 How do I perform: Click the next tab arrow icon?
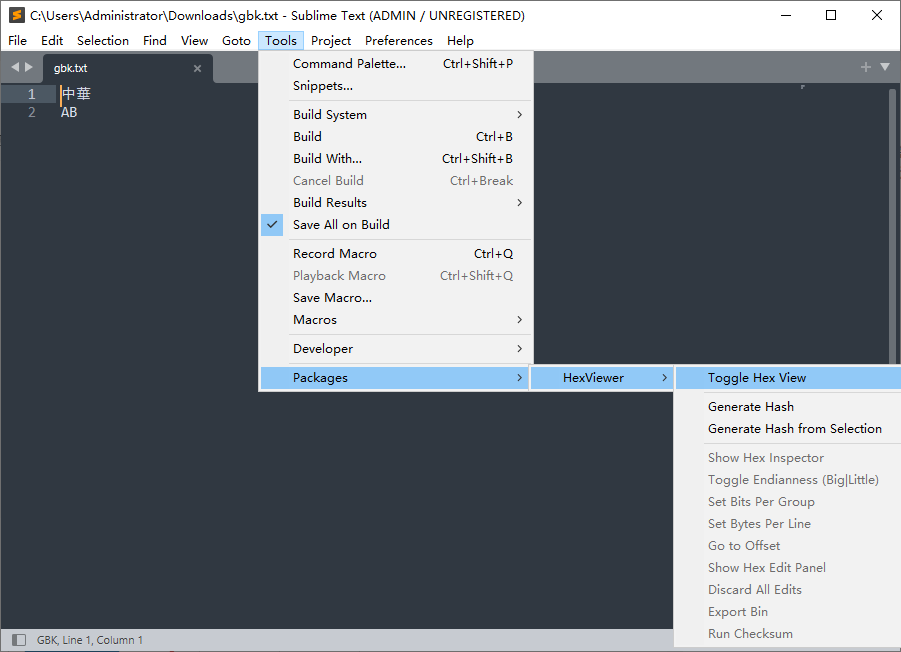pyautogui.click(x=29, y=67)
